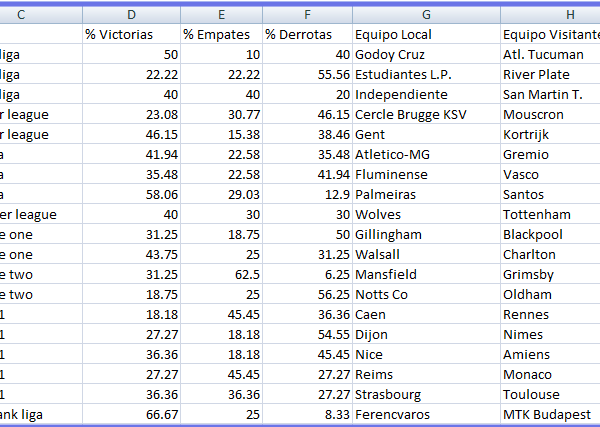Click the '% Derrotas' header cell
Screen dimensions: 600x427
point(307,34)
